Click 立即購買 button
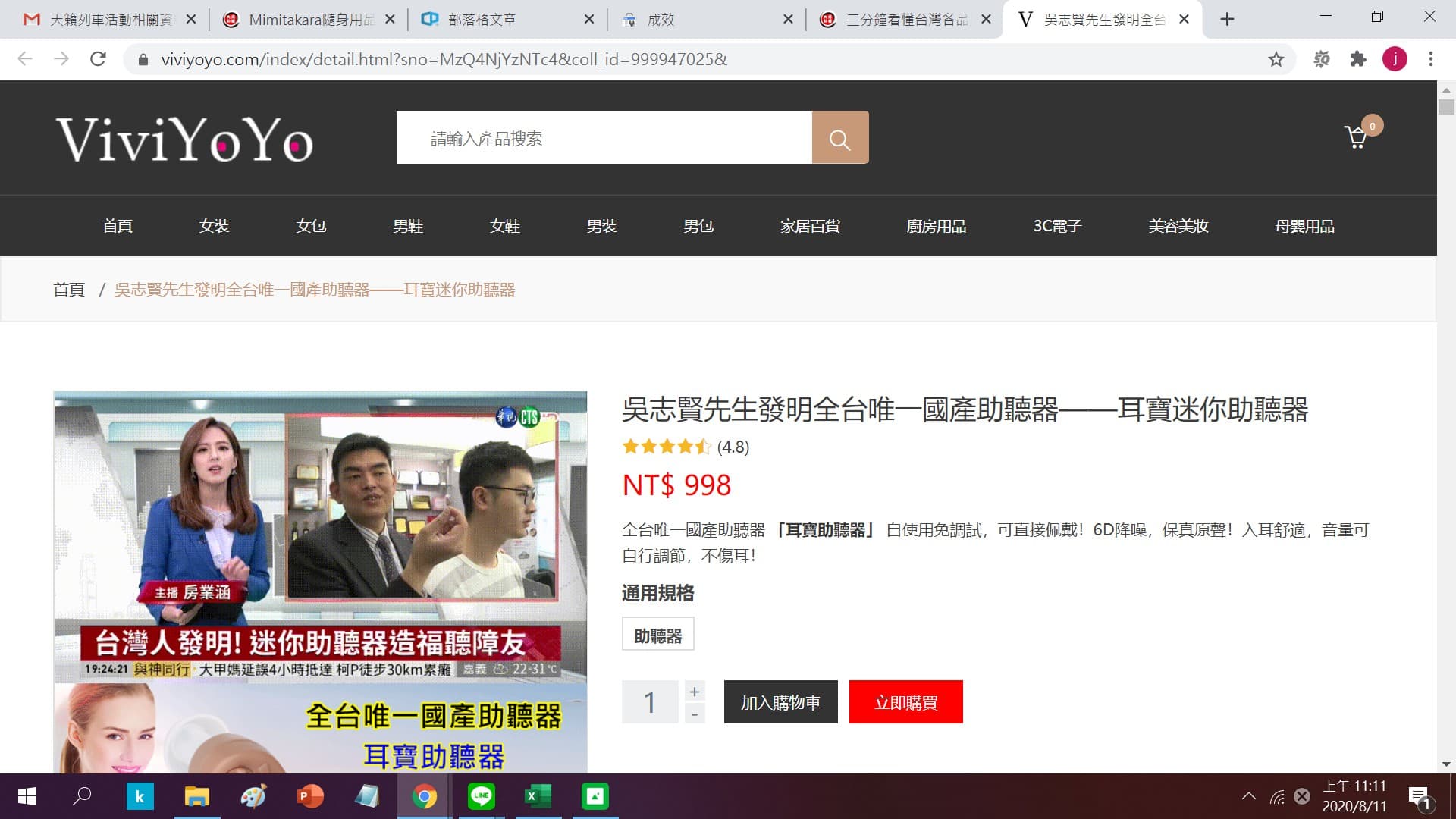1456x819 pixels. [x=905, y=702]
